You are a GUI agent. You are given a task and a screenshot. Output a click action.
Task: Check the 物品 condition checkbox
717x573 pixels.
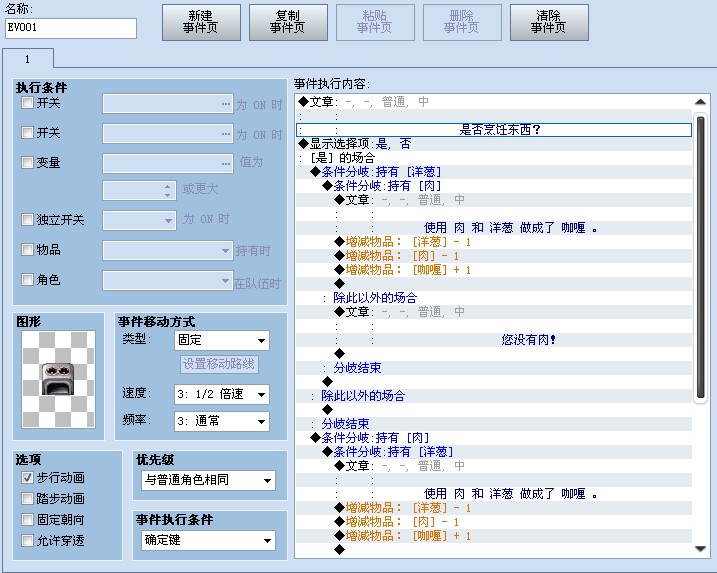click(27, 250)
